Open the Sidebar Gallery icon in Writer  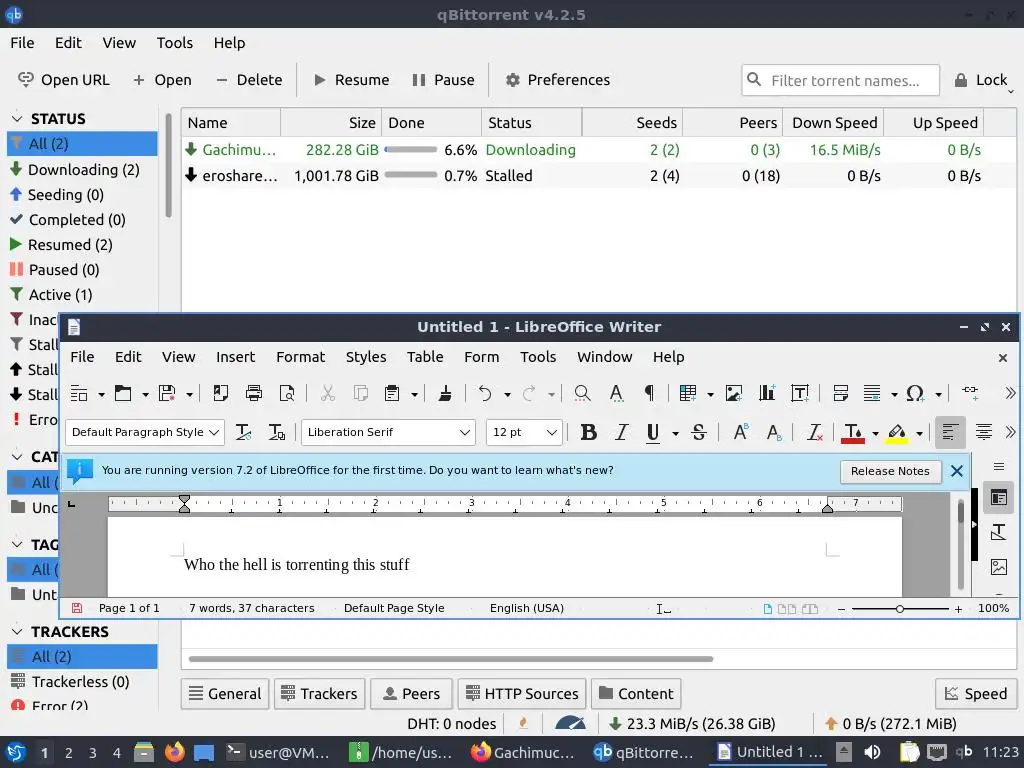999,566
